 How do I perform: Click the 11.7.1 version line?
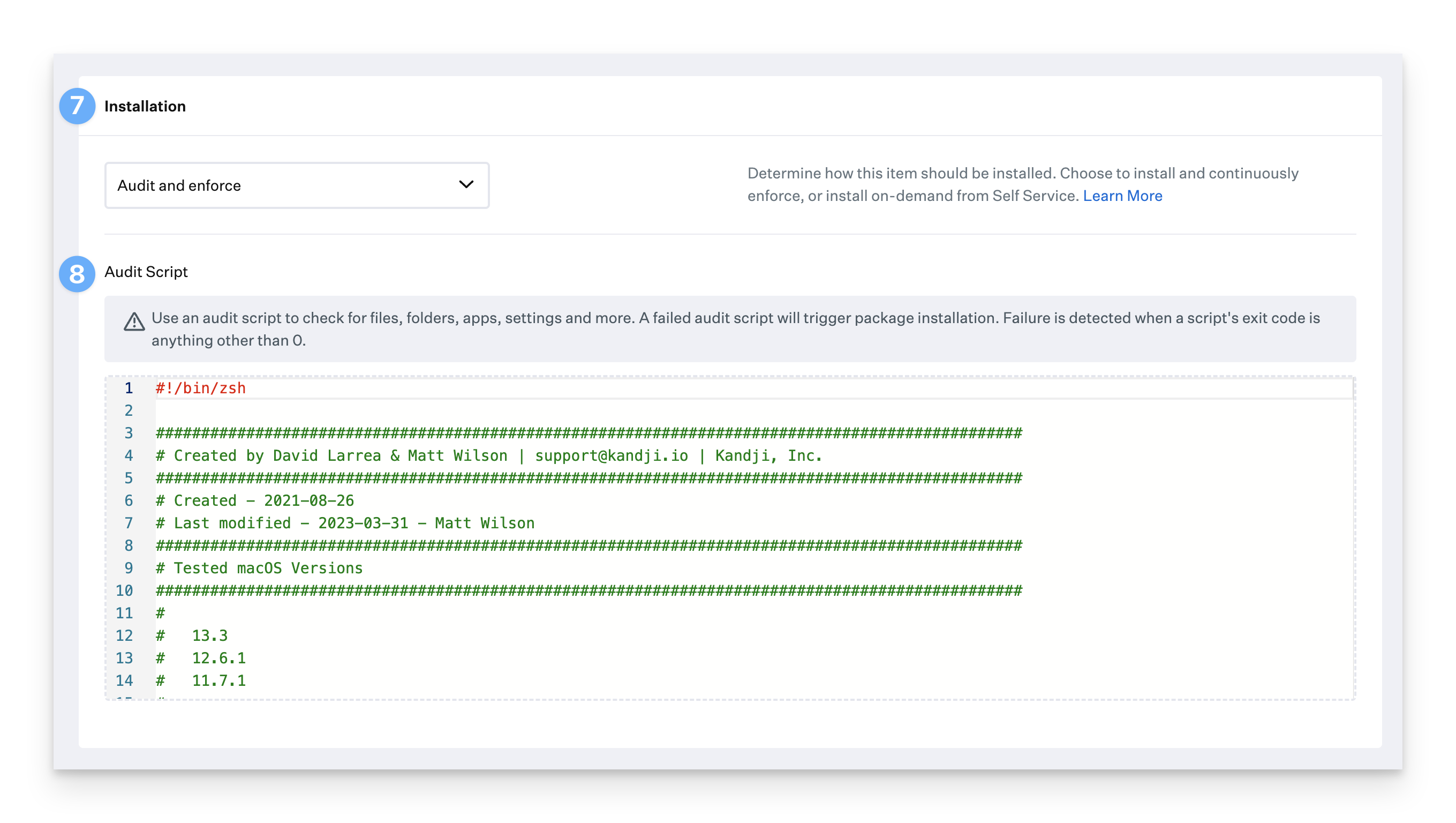(218, 681)
